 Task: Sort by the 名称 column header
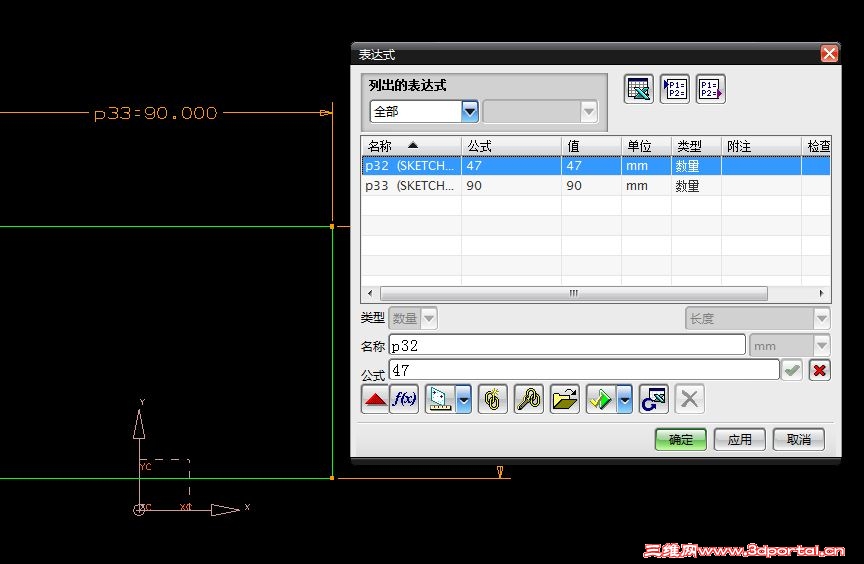pyautogui.click(x=412, y=146)
